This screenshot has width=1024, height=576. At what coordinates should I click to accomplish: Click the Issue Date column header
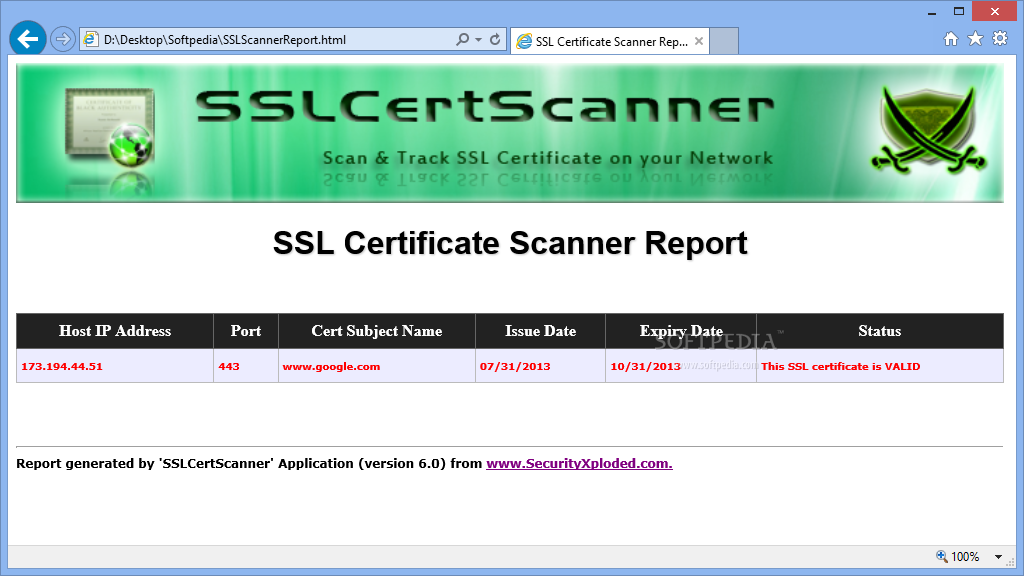pos(540,331)
